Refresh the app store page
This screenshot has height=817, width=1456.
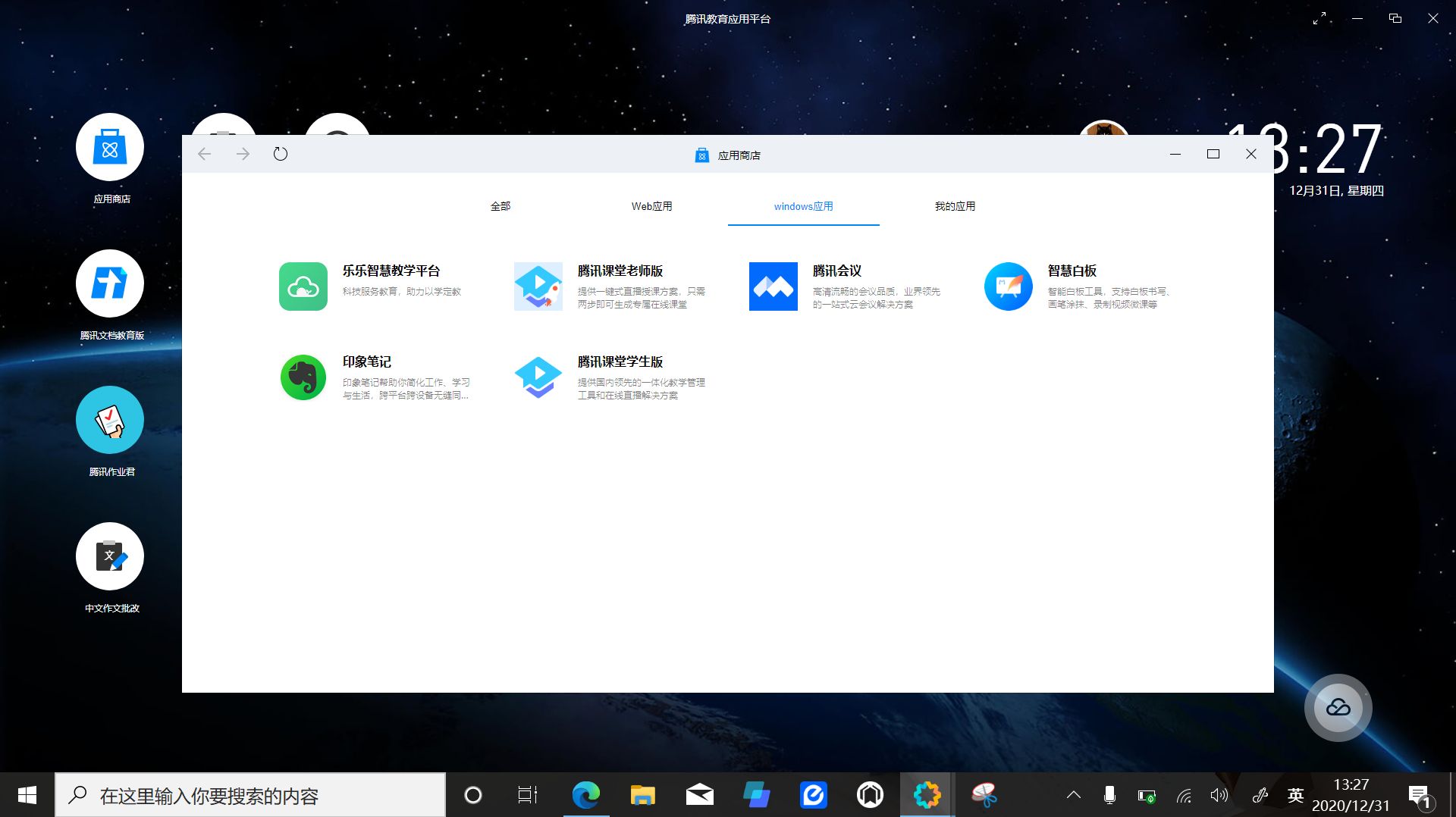[x=281, y=154]
